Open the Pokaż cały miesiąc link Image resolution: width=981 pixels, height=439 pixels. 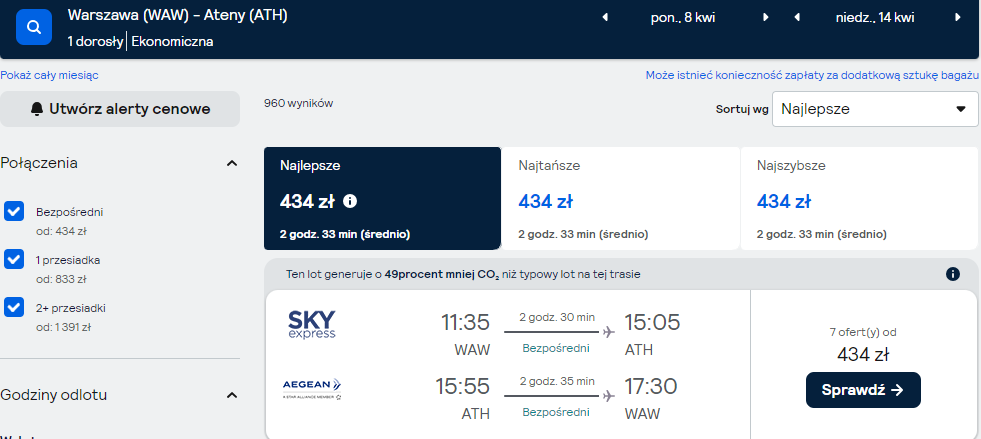[49, 75]
